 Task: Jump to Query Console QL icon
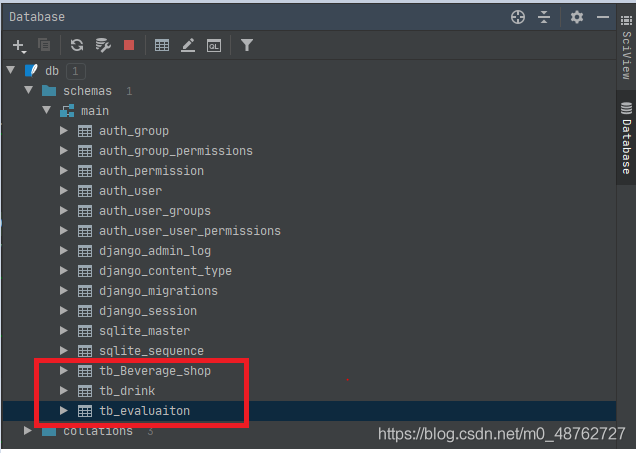pyautogui.click(x=214, y=45)
